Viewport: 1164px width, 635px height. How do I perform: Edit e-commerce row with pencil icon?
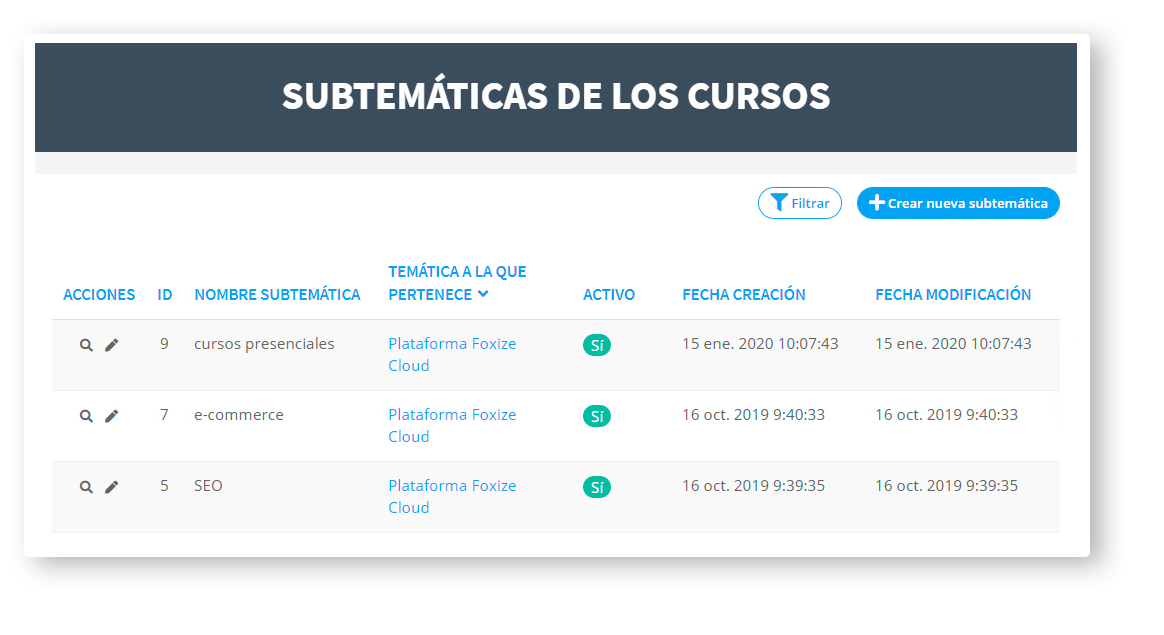click(x=111, y=416)
